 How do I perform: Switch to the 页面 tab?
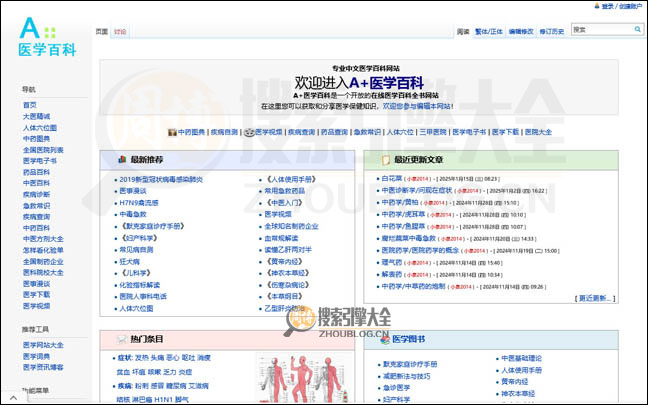102,31
